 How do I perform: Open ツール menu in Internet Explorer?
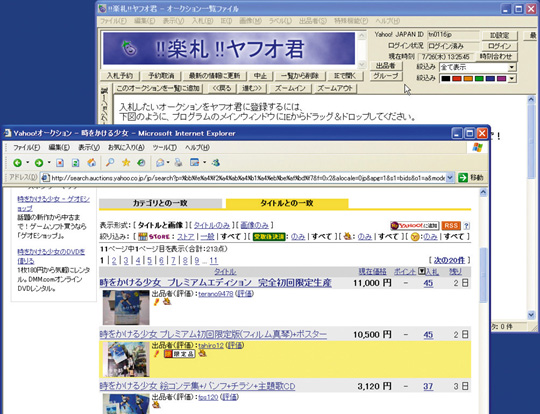[165, 147]
